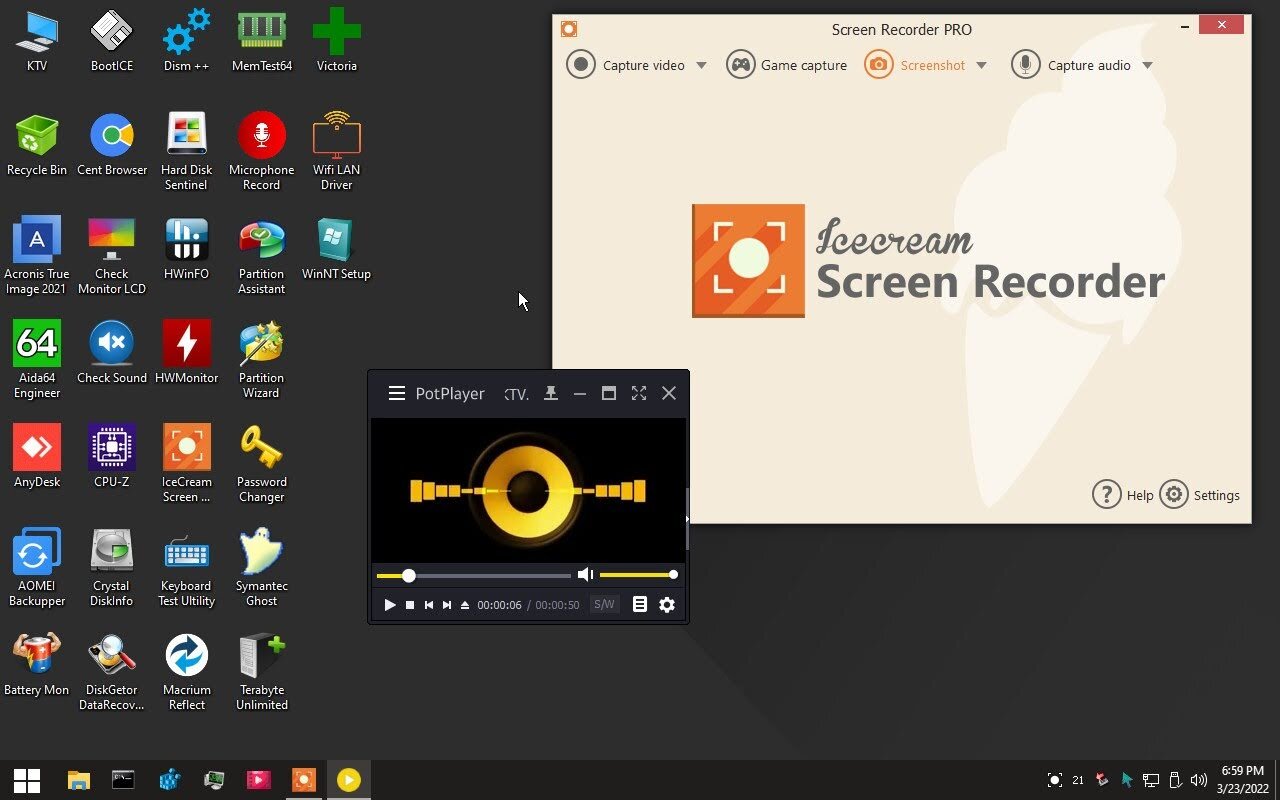Launch DiskGetor DataRecovery
Viewport: 1280px width, 800px height.
112,672
